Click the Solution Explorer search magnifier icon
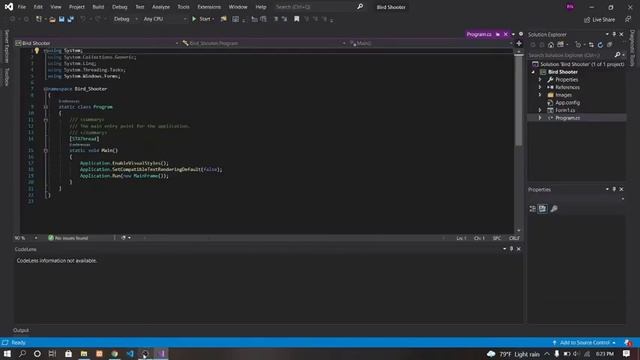Viewport: 640px width, 360px height. coord(618,55)
